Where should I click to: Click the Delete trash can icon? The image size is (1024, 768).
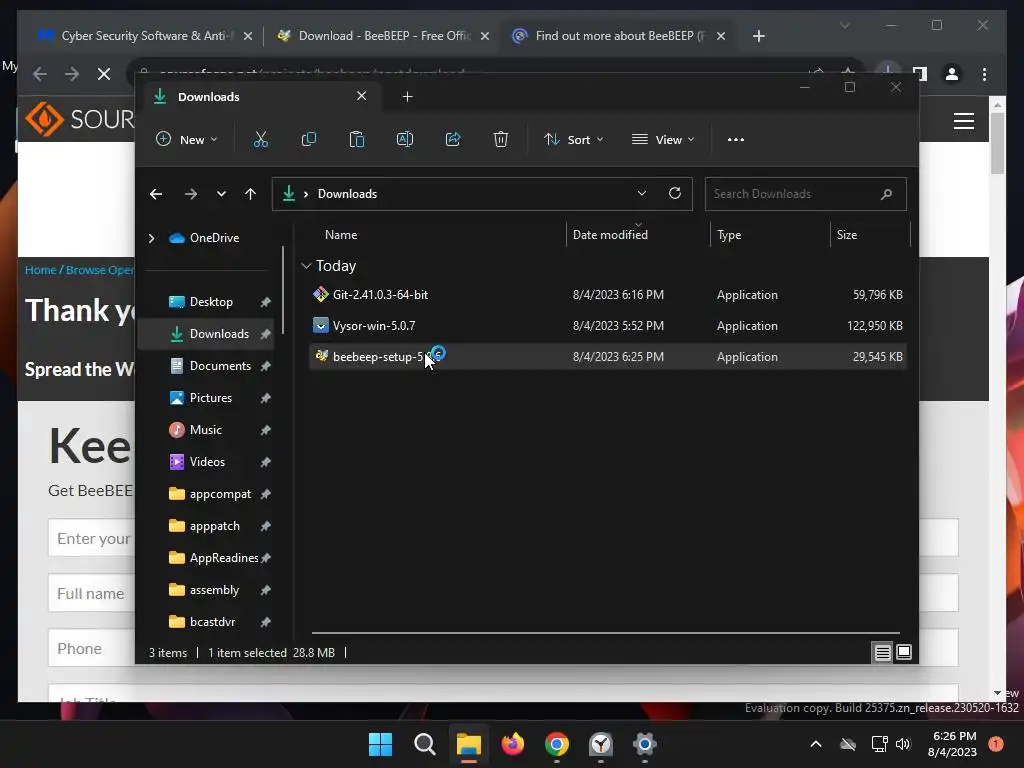tap(501, 139)
